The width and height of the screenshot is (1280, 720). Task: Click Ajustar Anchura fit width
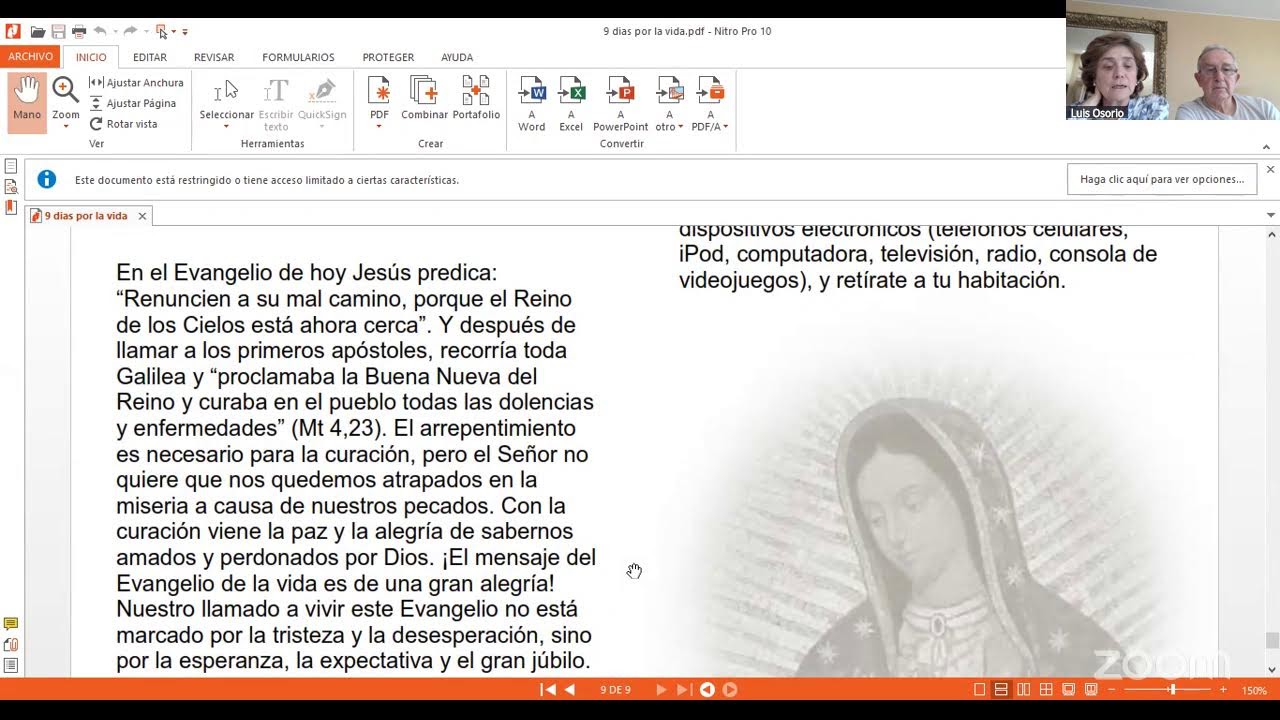(x=136, y=83)
